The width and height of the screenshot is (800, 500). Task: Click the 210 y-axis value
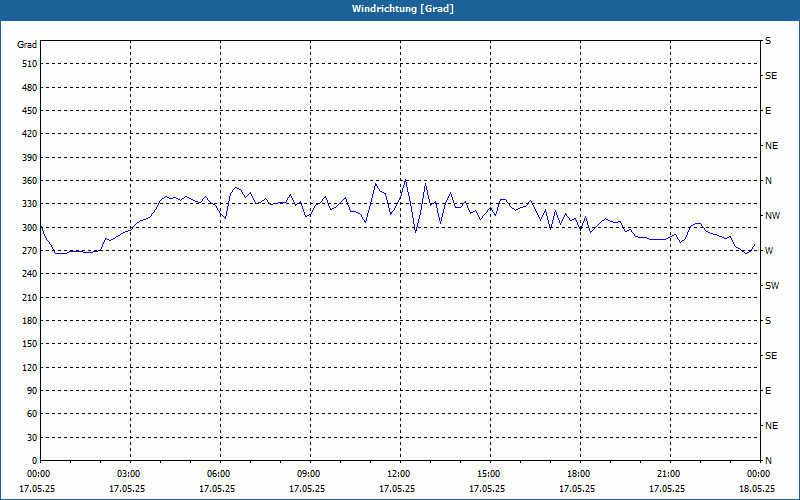pos(30,297)
